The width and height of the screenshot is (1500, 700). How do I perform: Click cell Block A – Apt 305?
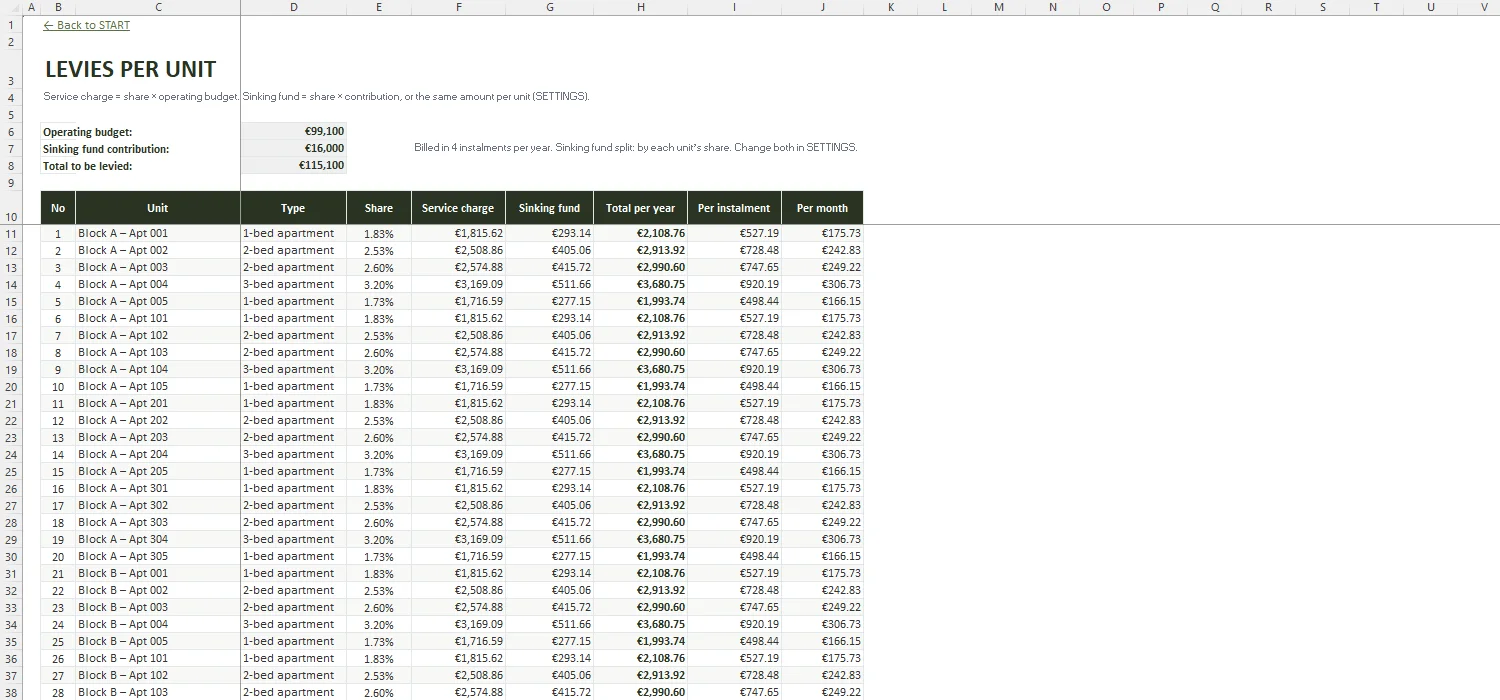click(x=158, y=556)
